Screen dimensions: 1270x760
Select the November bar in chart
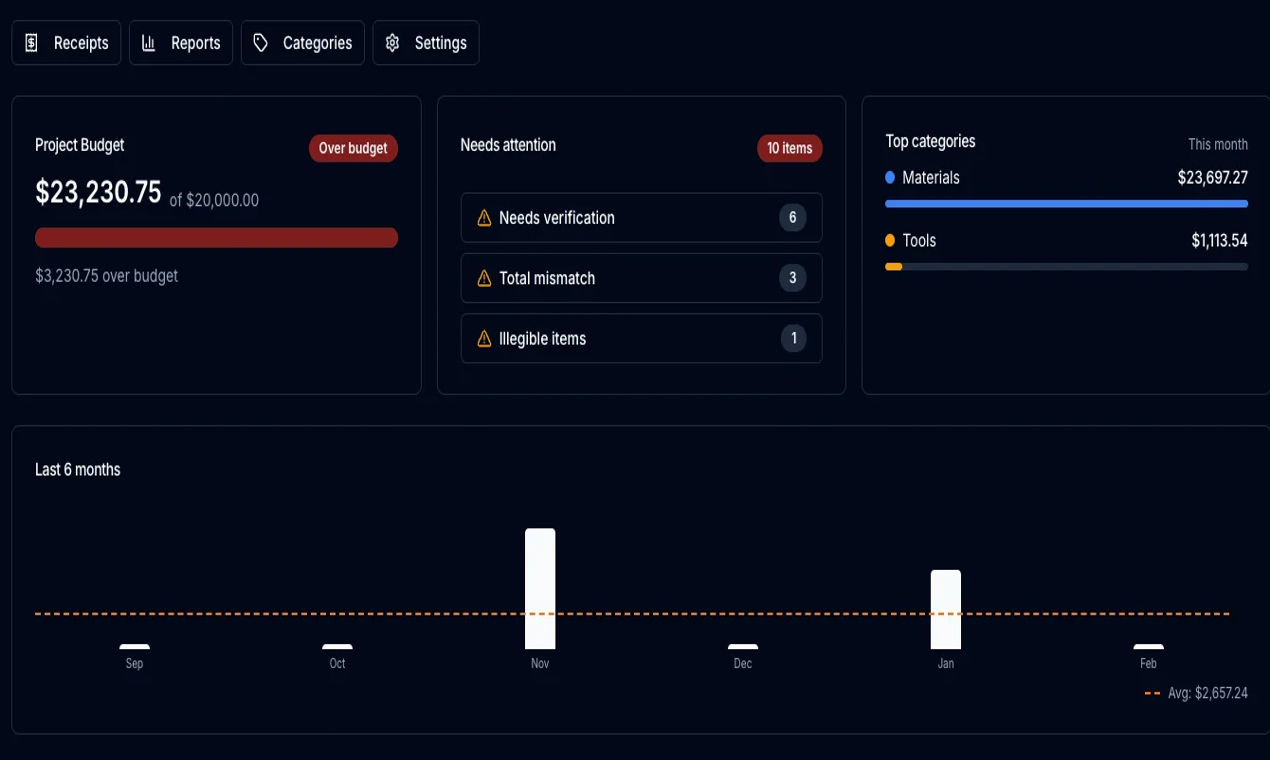tap(540, 588)
